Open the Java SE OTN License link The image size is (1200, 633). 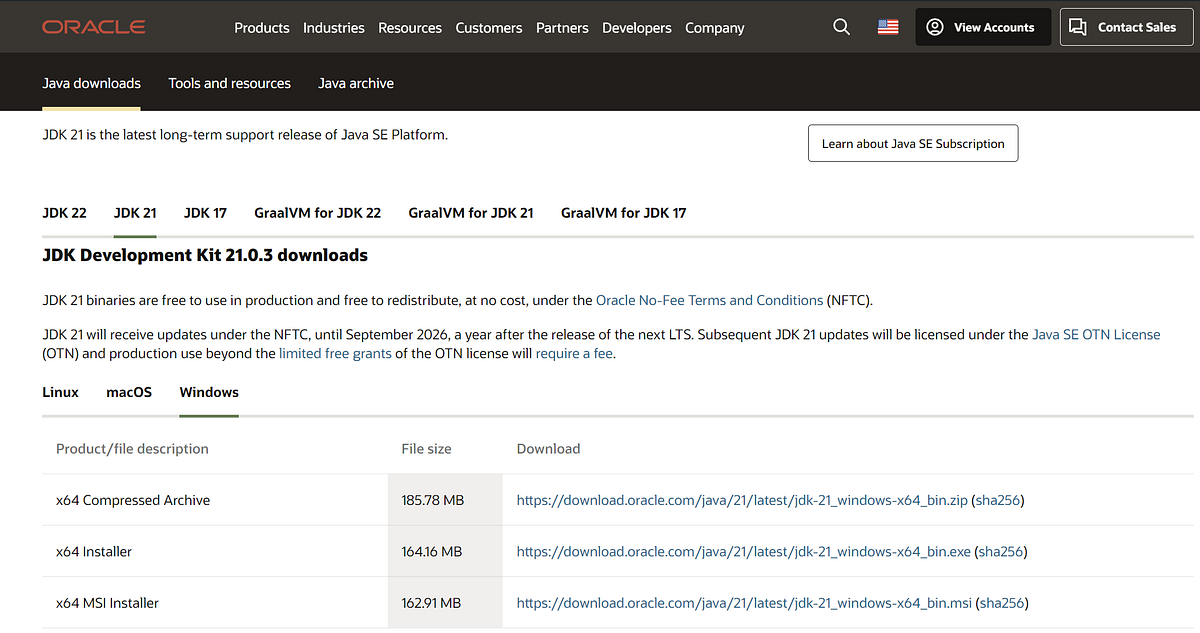pyautogui.click(x=1097, y=335)
